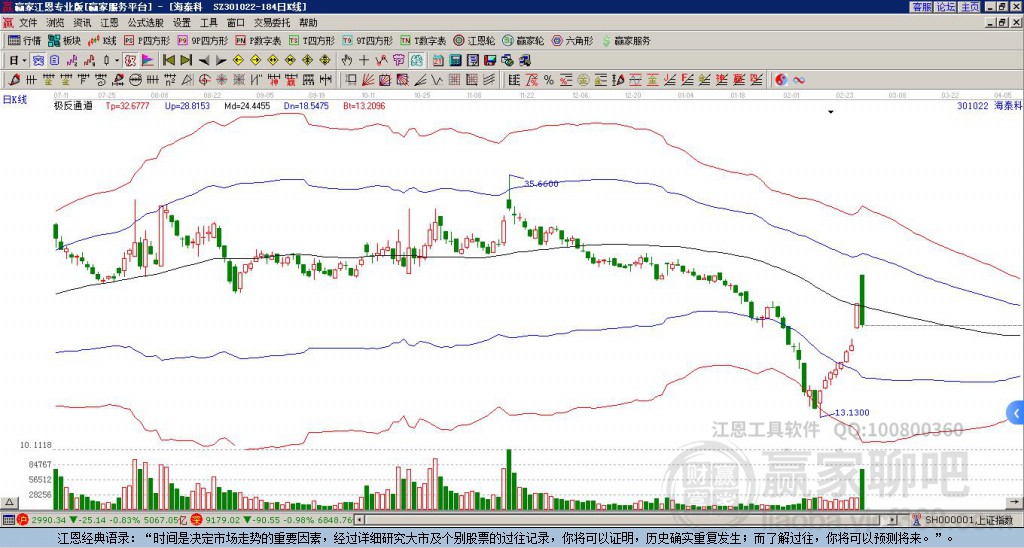Click the Shanghai index 2990.34 status value

coord(49,520)
